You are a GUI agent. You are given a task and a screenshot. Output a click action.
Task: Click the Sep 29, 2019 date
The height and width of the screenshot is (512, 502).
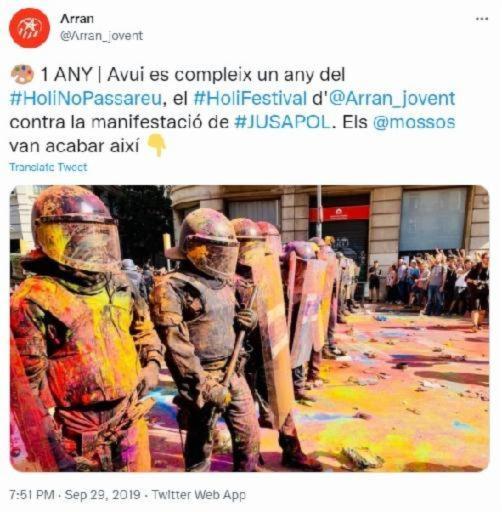point(102,494)
